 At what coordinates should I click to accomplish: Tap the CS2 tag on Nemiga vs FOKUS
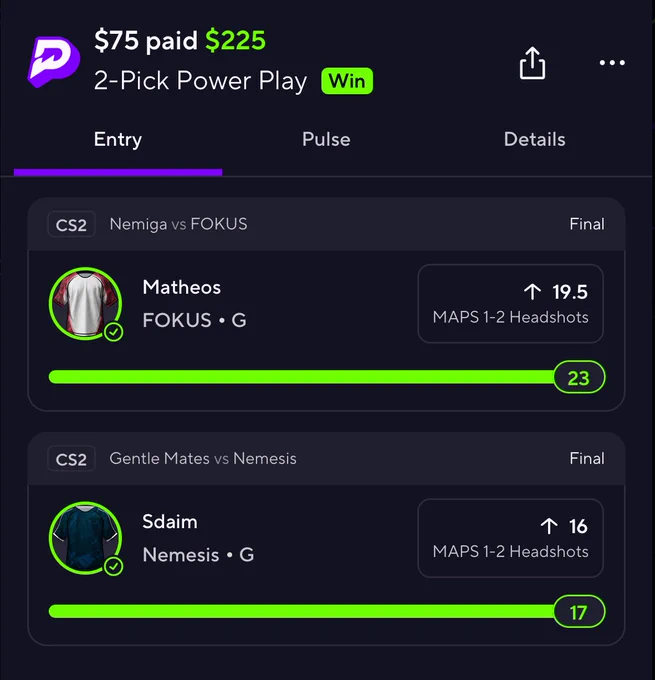click(x=71, y=225)
